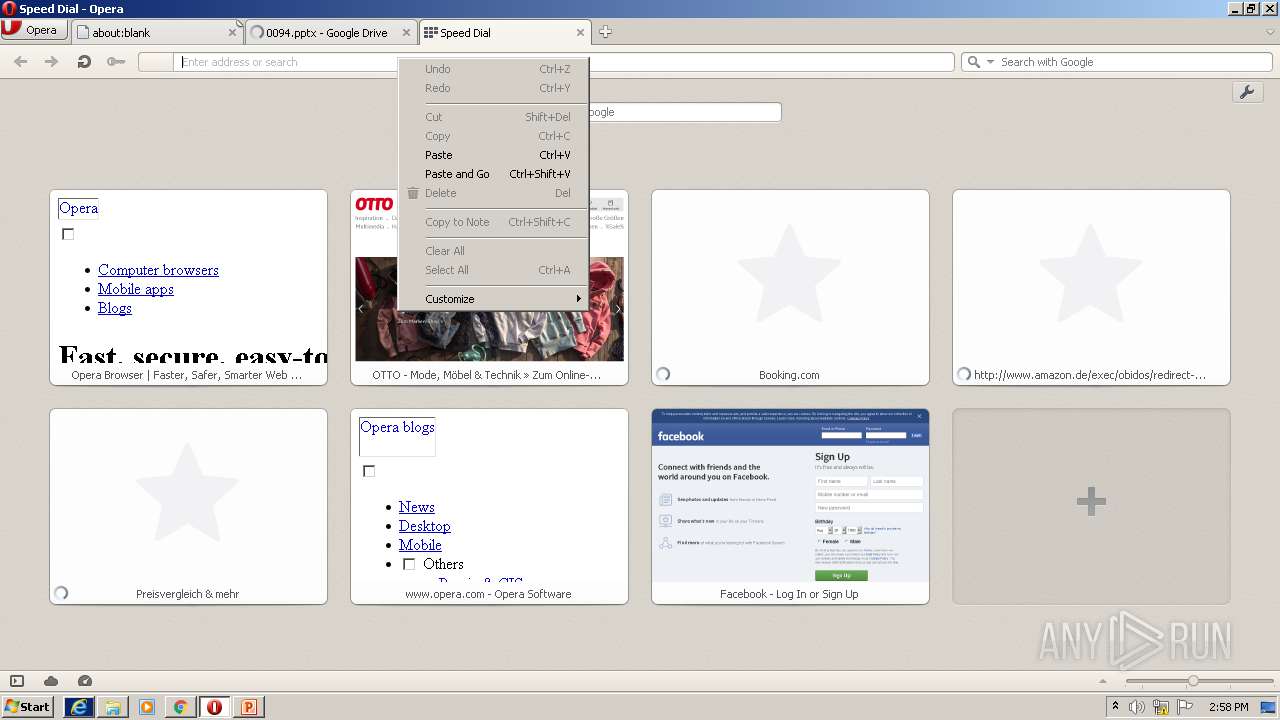Add a new speed dial with the plus tile
Image resolution: width=1280 pixels, height=720 pixels.
[x=1091, y=506]
